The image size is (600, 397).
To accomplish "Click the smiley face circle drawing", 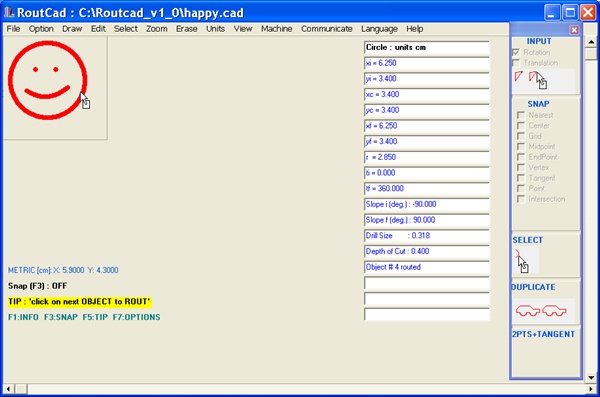I will coord(47,80).
